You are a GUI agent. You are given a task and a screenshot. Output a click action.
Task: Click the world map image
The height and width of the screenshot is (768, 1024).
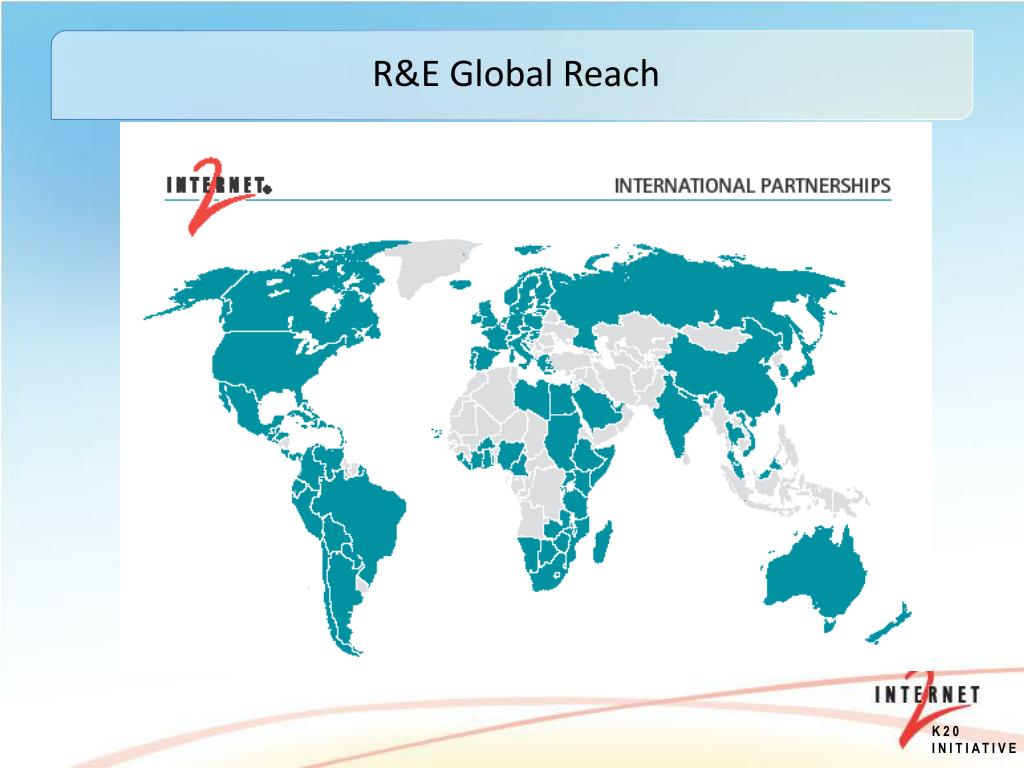[x=526, y=447]
